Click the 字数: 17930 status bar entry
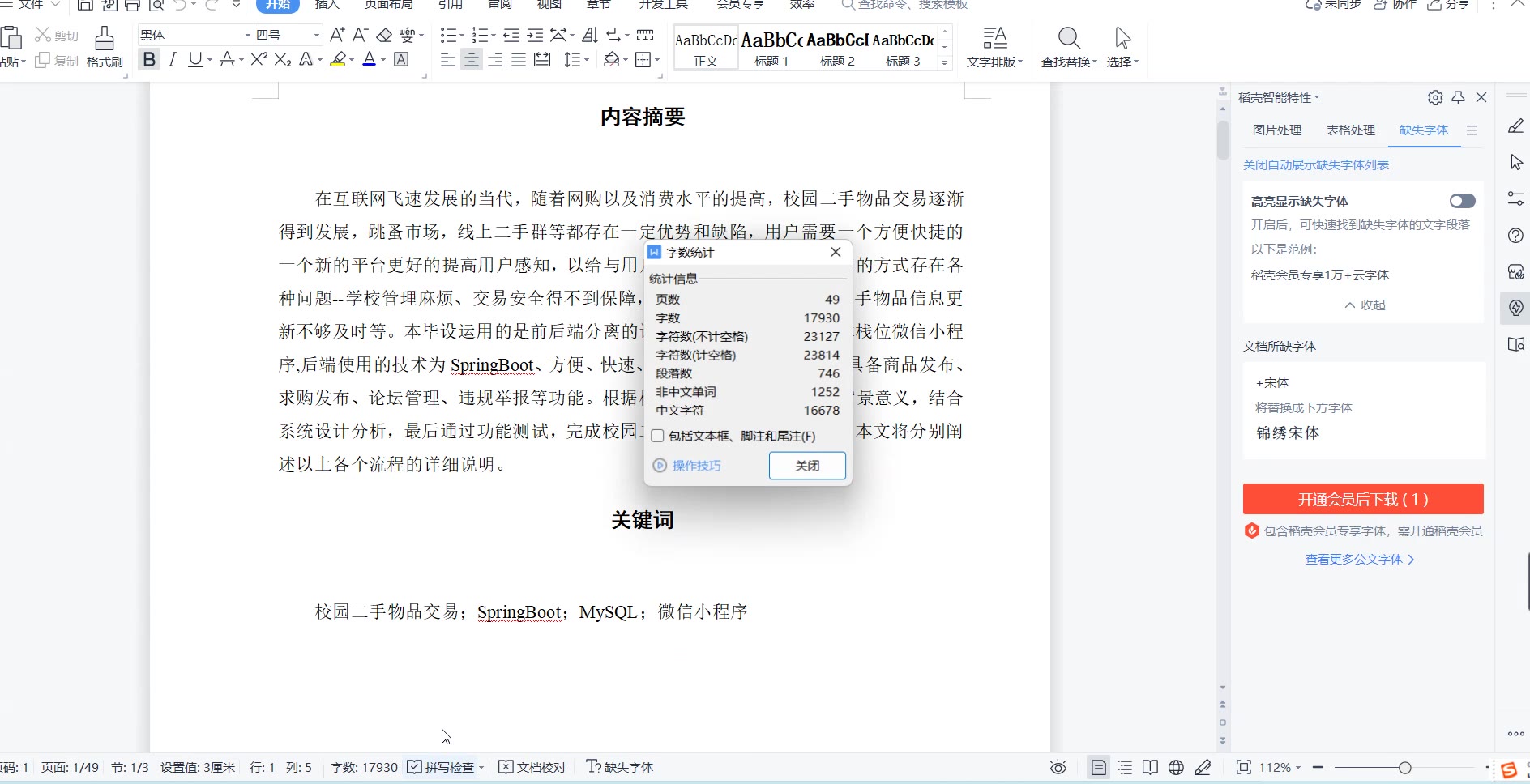Image resolution: width=1530 pixels, height=784 pixels. tap(364, 767)
